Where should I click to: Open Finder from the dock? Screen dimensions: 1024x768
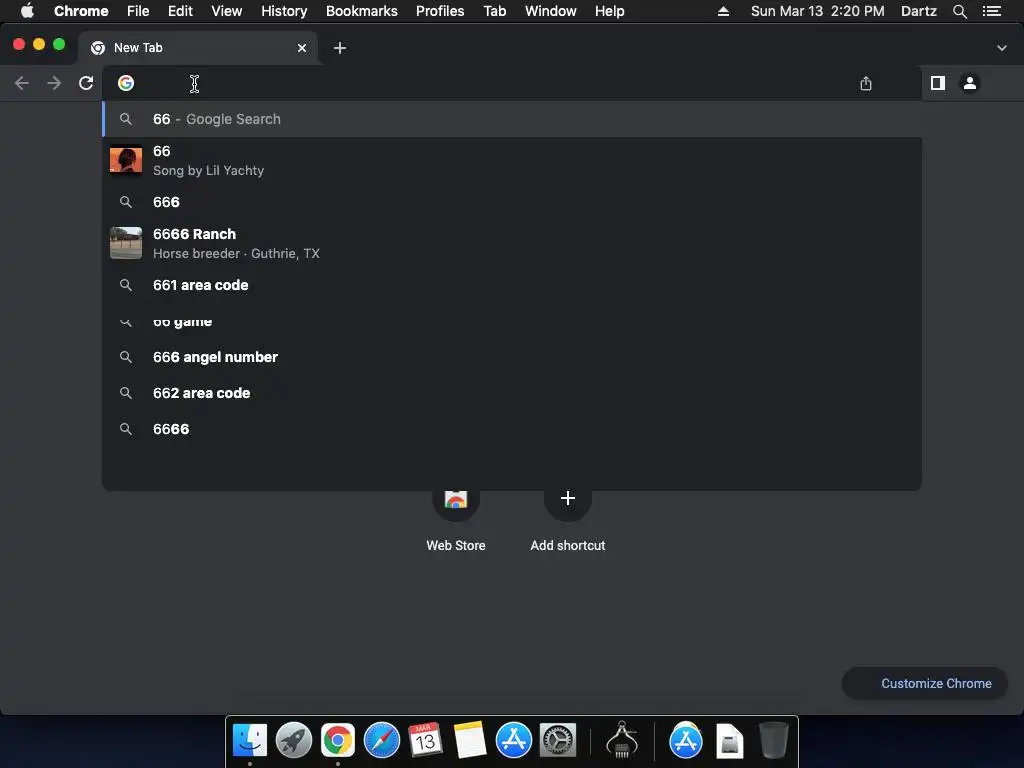point(249,741)
